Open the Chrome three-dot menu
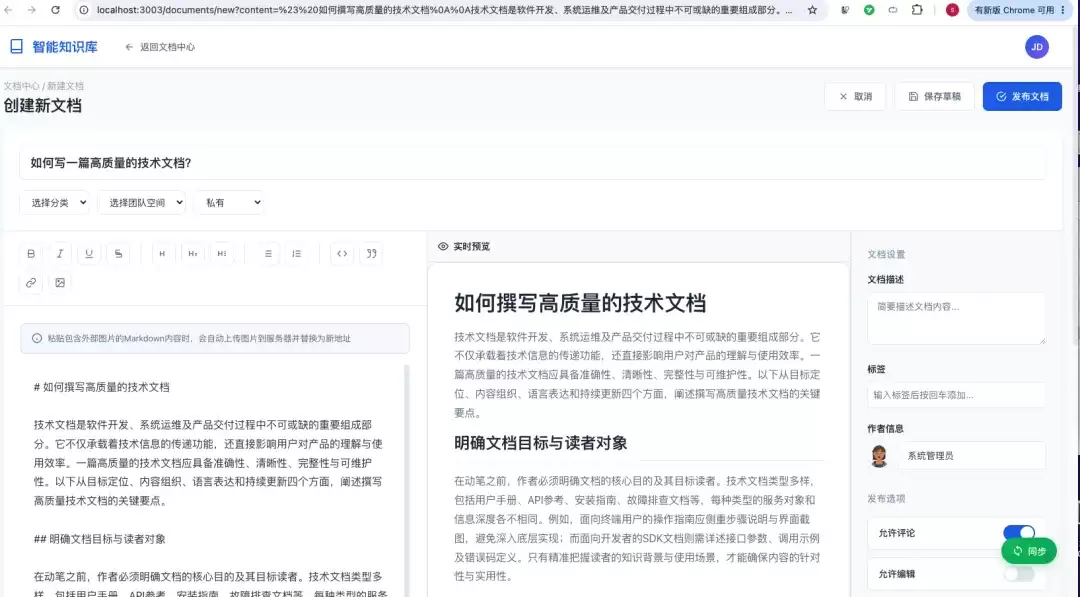Screen dimensions: 1080x597 click(x=1063, y=10)
